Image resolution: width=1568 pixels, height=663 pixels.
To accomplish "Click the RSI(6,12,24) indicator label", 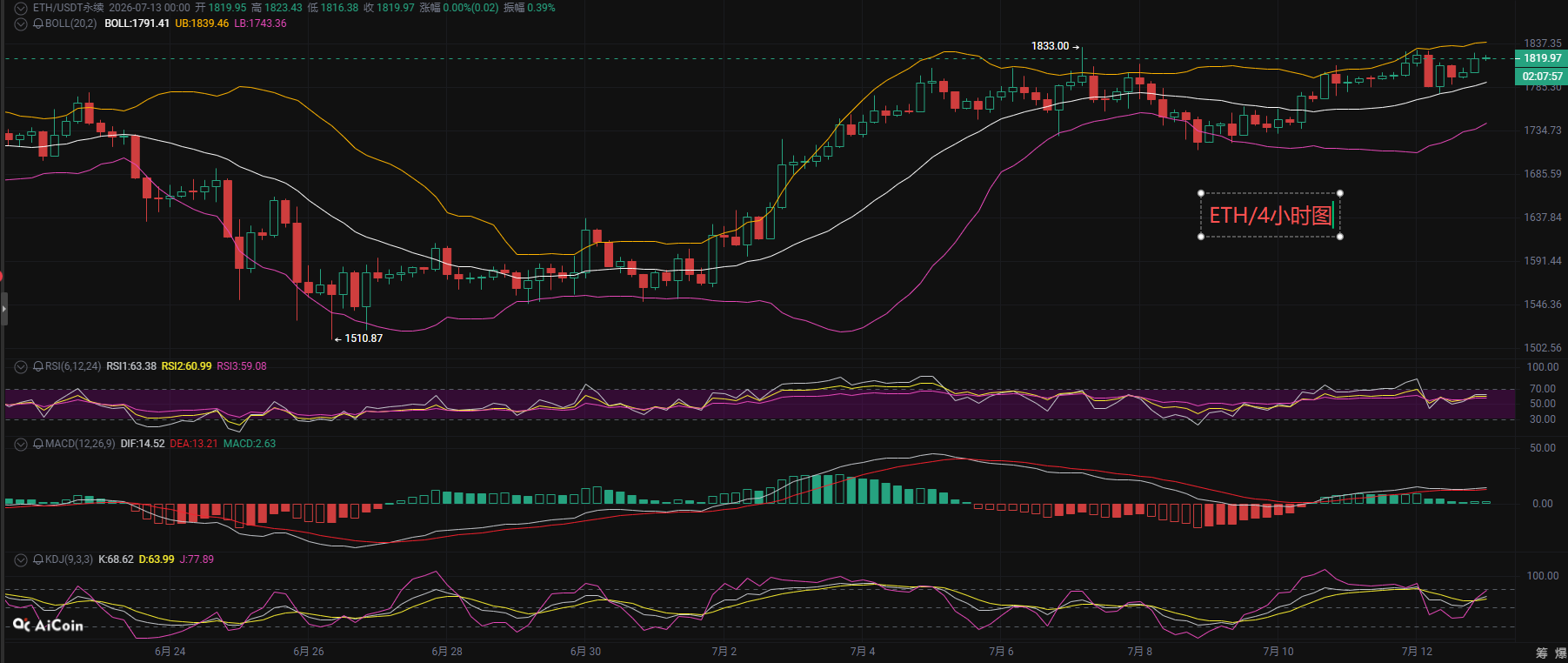I will click(73, 366).
